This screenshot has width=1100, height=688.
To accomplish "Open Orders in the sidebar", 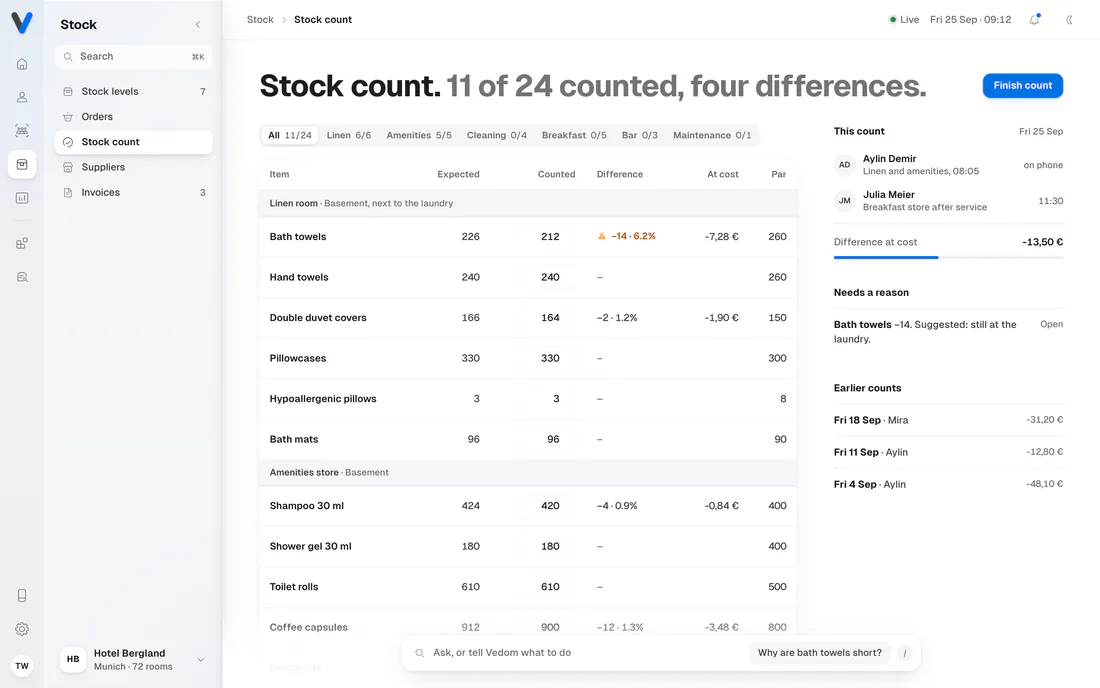I will (x=133, y=116).
